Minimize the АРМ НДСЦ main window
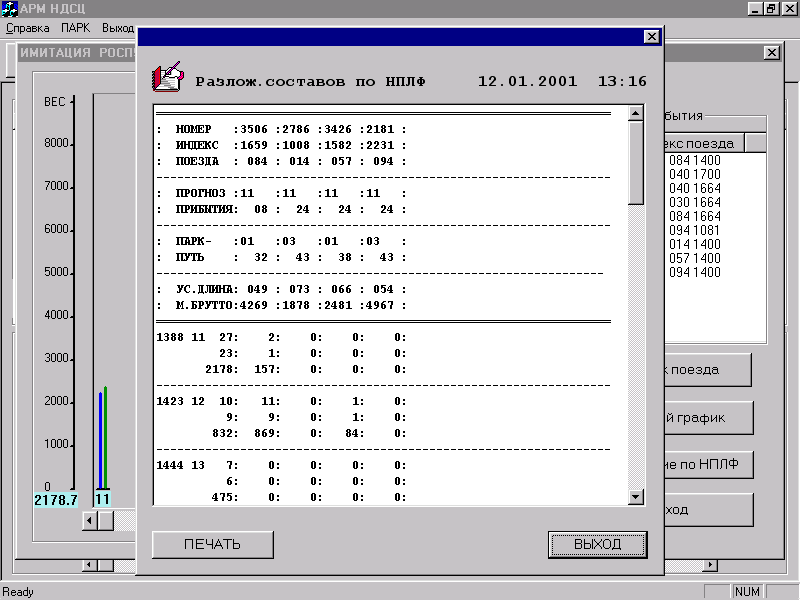 (x=755, y=9)
